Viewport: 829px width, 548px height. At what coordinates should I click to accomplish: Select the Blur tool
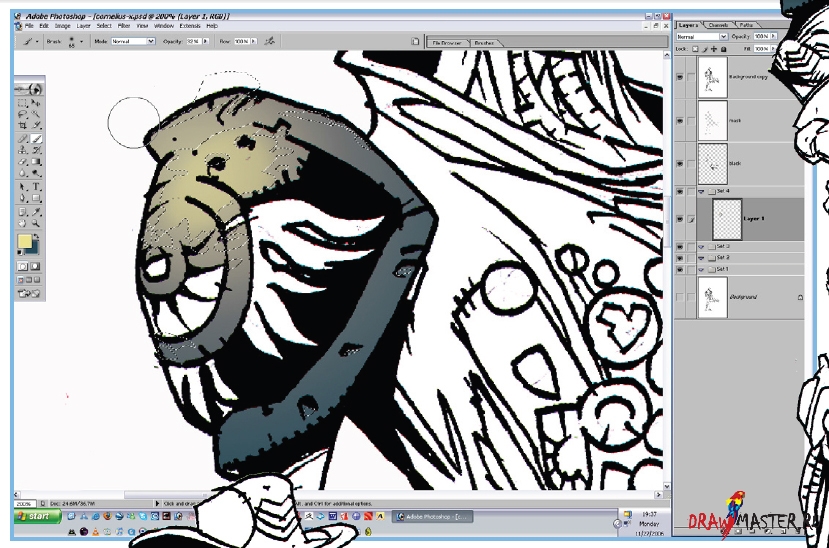(x=23, y=173)
